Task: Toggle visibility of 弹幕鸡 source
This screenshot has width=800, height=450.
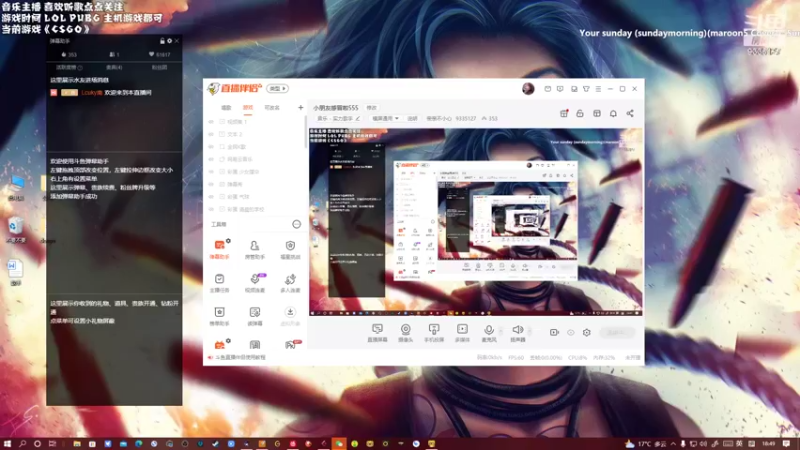Action: coord(211,184)
